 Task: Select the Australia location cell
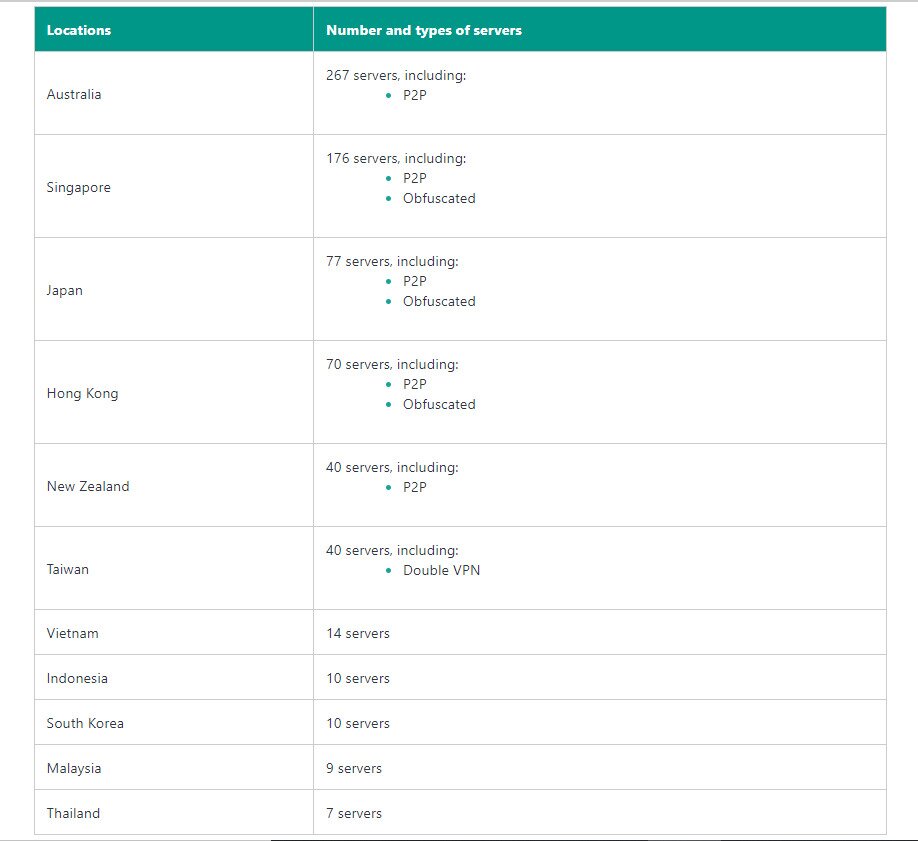click(74, 94)
